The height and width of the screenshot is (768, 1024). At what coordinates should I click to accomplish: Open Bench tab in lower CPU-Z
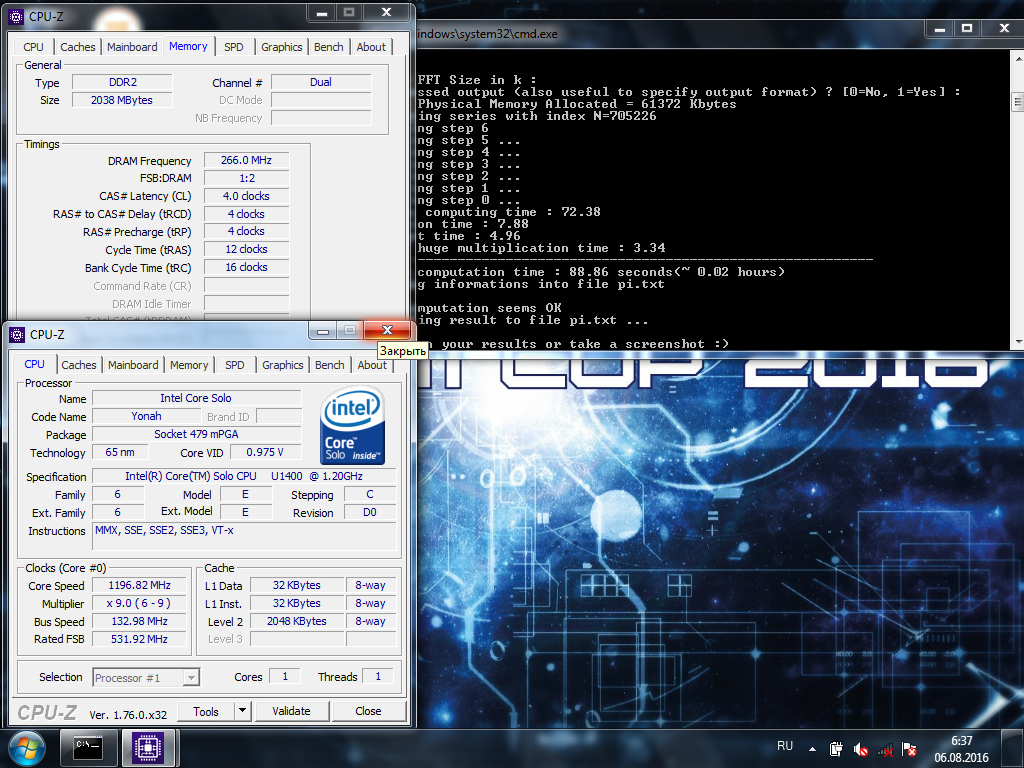click(x=330, y=365)
